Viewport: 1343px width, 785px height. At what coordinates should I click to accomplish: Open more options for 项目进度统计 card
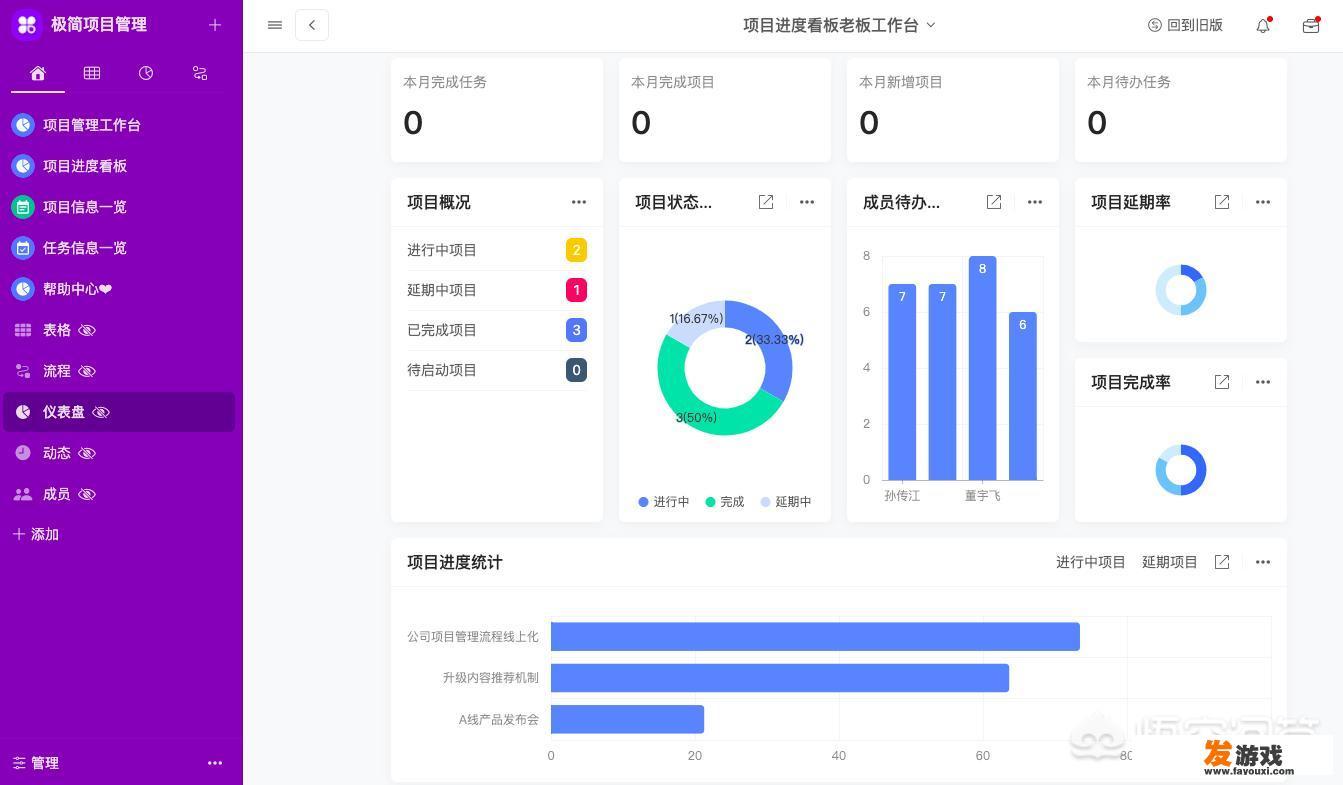click(1263, 562)
